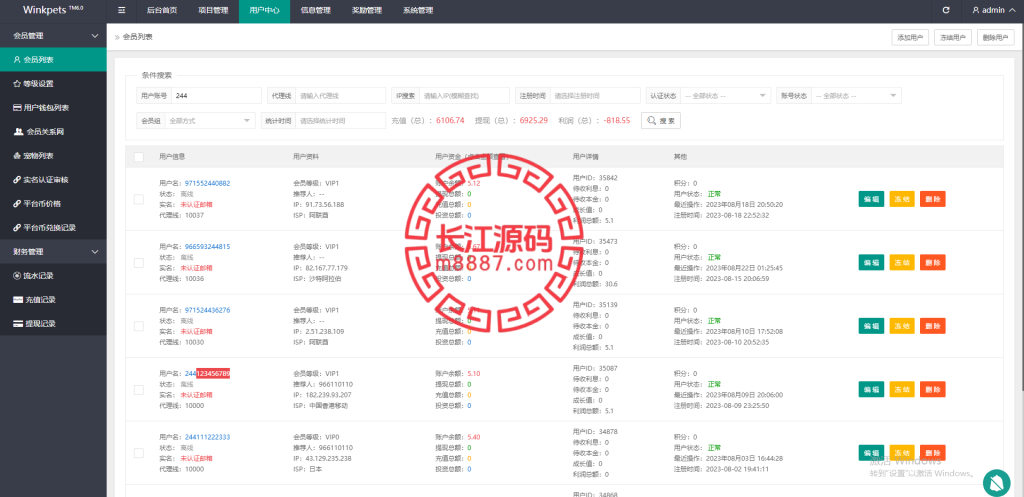The width and height of the screenshot is (1024, 497).
Task: Toggle the select-all checkbox in table header
Action: tap(138, 157)
